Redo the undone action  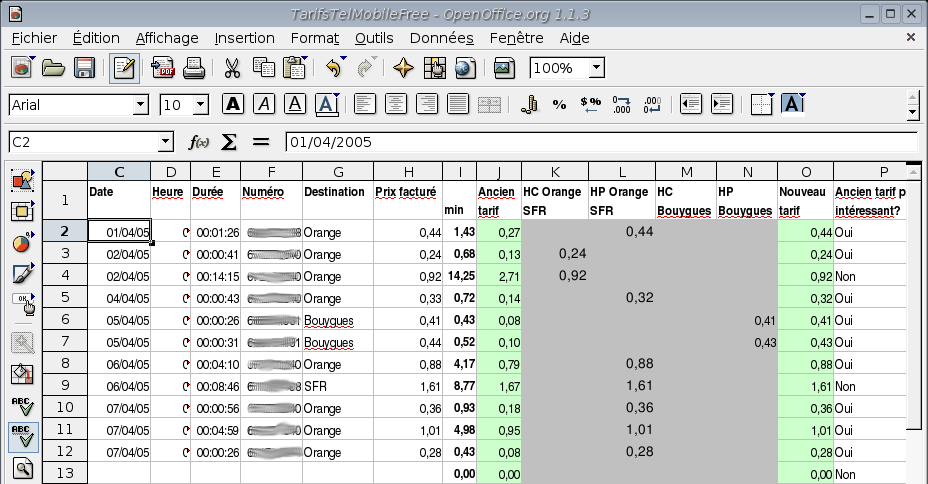366,68
